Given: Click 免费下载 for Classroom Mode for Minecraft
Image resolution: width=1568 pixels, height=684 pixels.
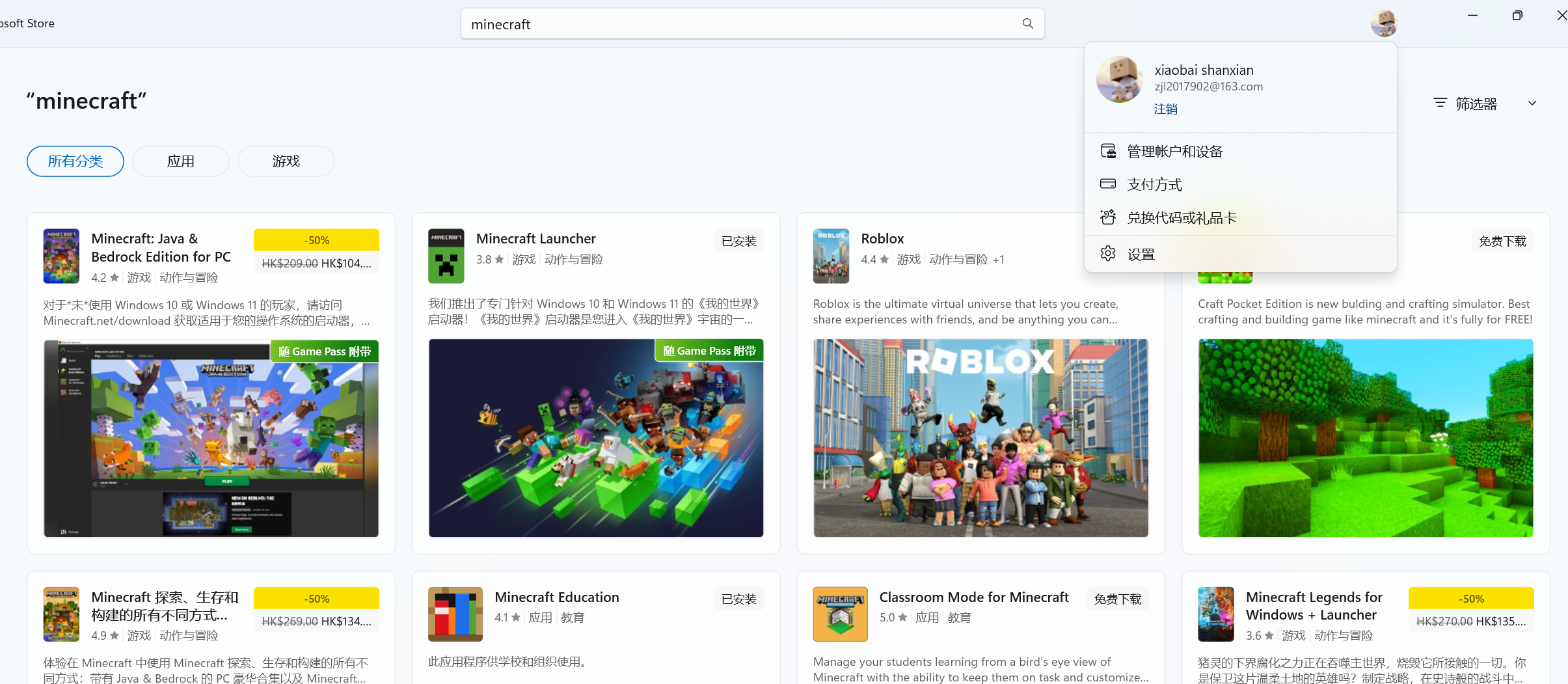Looking at the screenshot, I should click(x=1118, y=599).
